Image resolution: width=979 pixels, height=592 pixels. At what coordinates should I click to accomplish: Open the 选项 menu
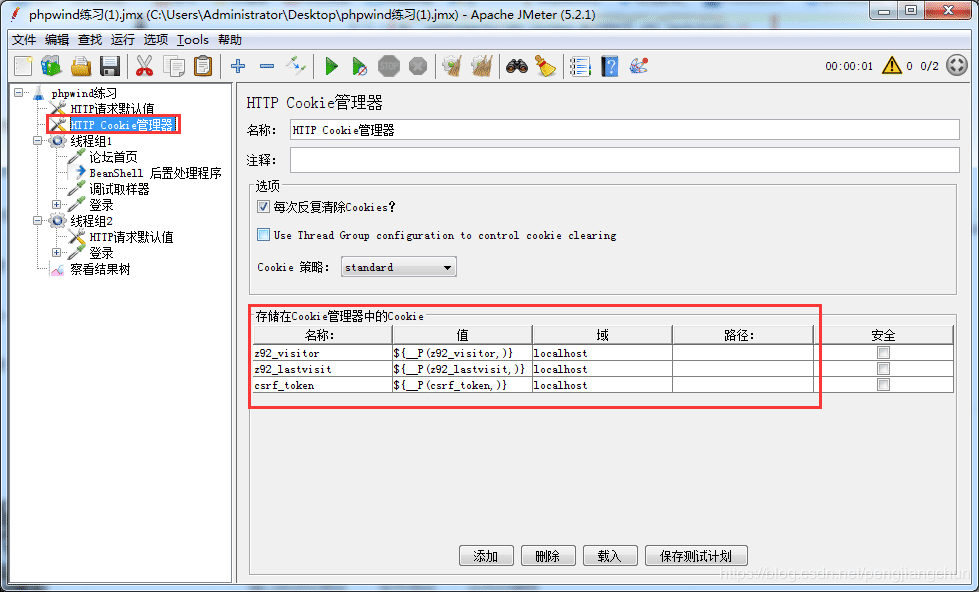click(x=155, y=40)
